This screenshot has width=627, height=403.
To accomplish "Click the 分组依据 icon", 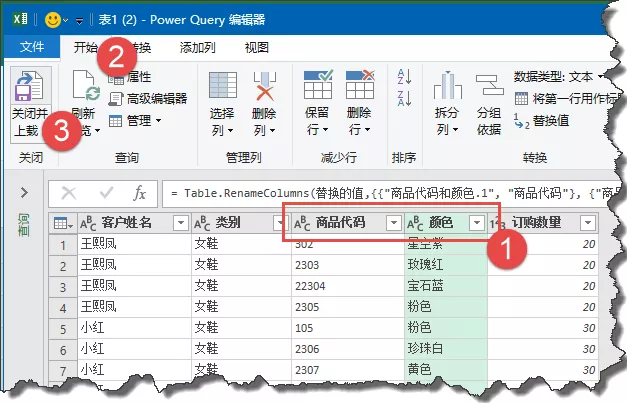I will click(x=489, y=84).
